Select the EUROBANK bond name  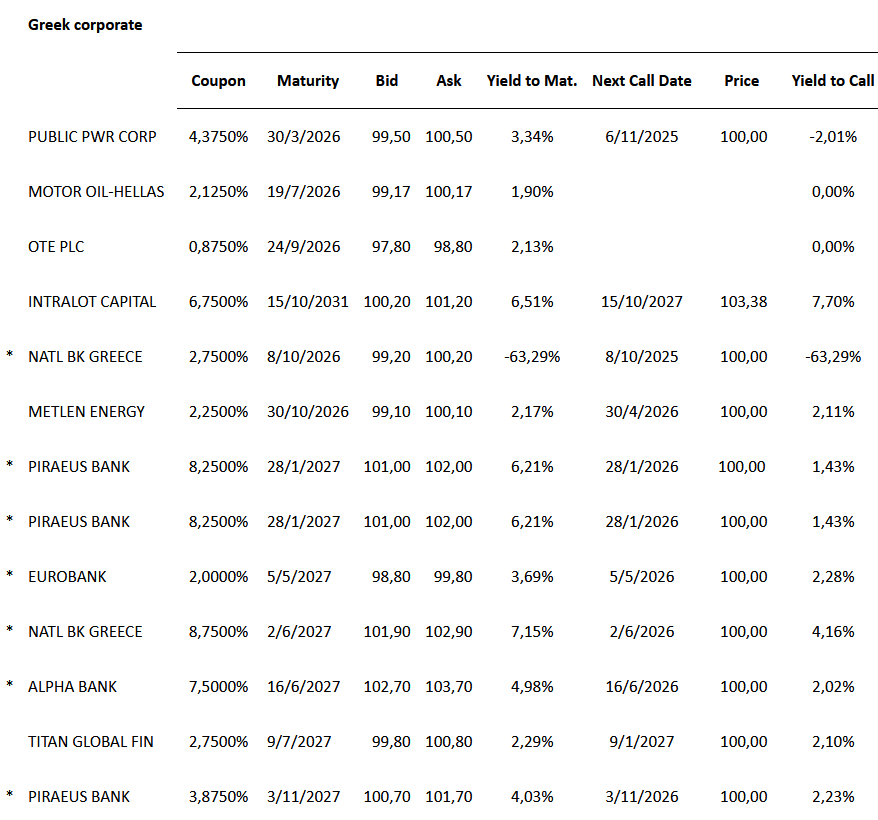[x=67, y=577]
